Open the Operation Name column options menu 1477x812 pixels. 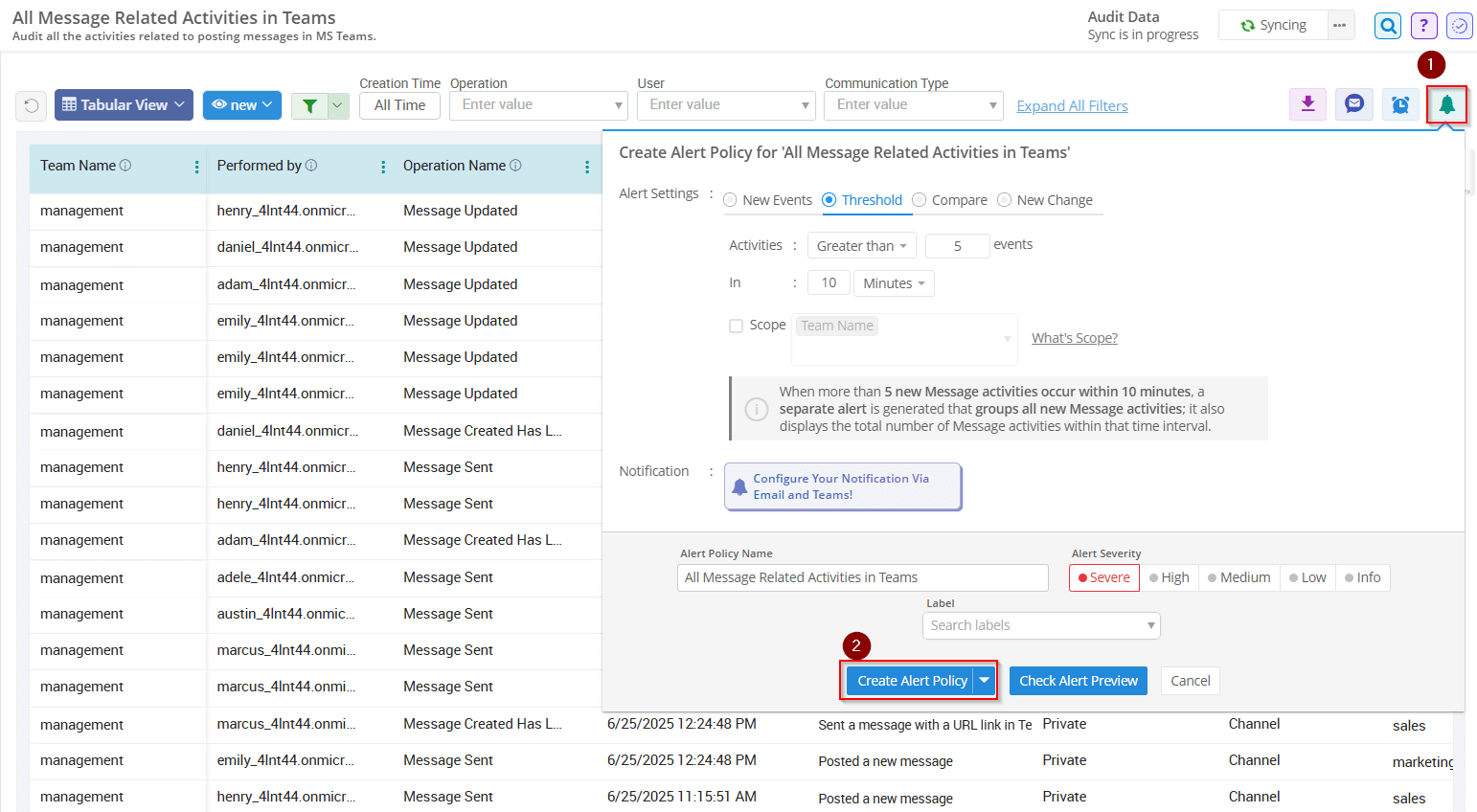coord(586,165)
